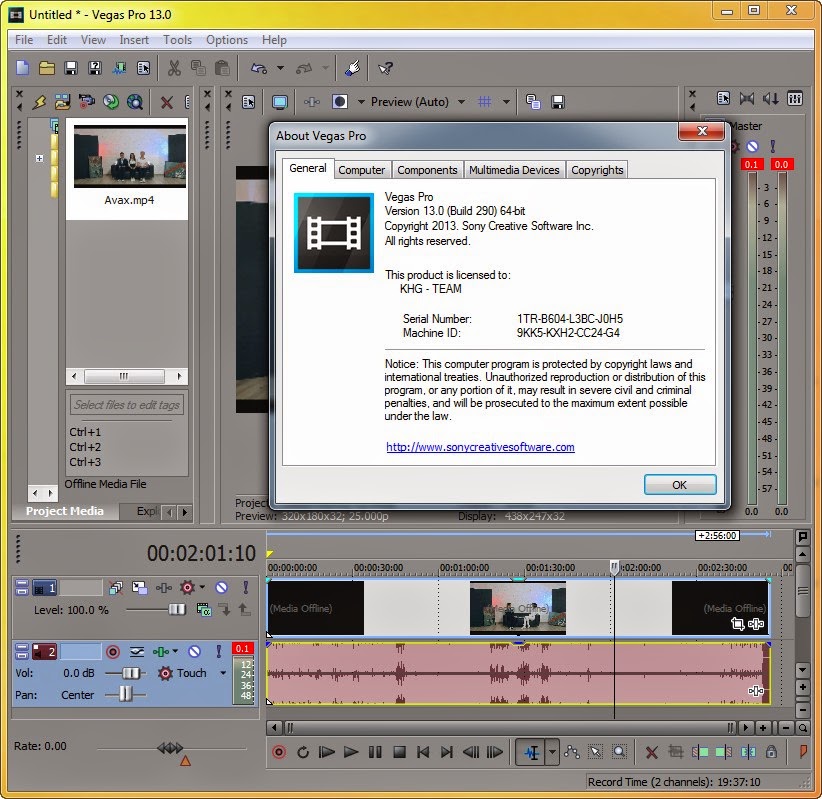Open the Insert menu

pos(134,40)
